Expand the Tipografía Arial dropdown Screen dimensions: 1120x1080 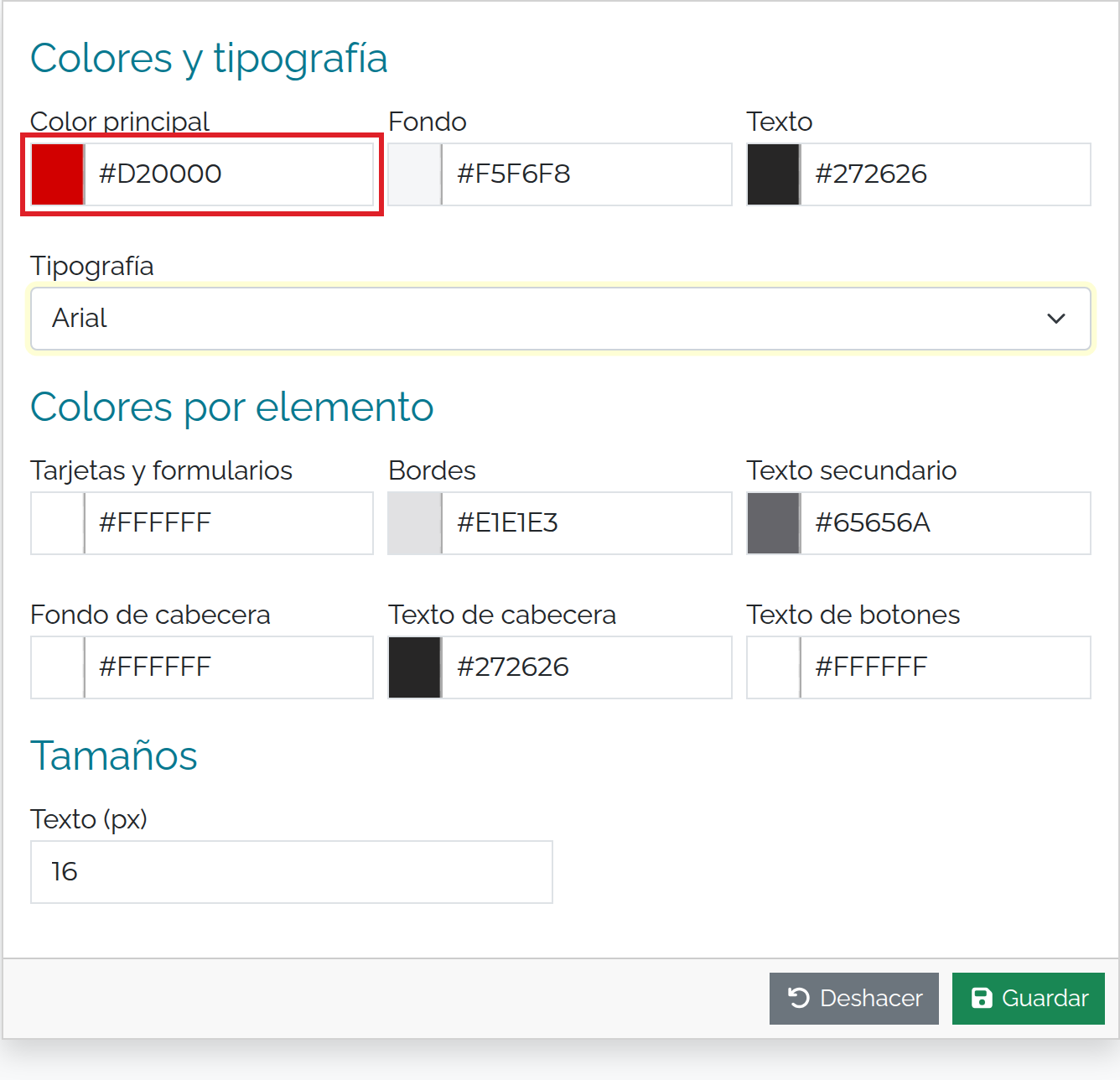[561, 319]
